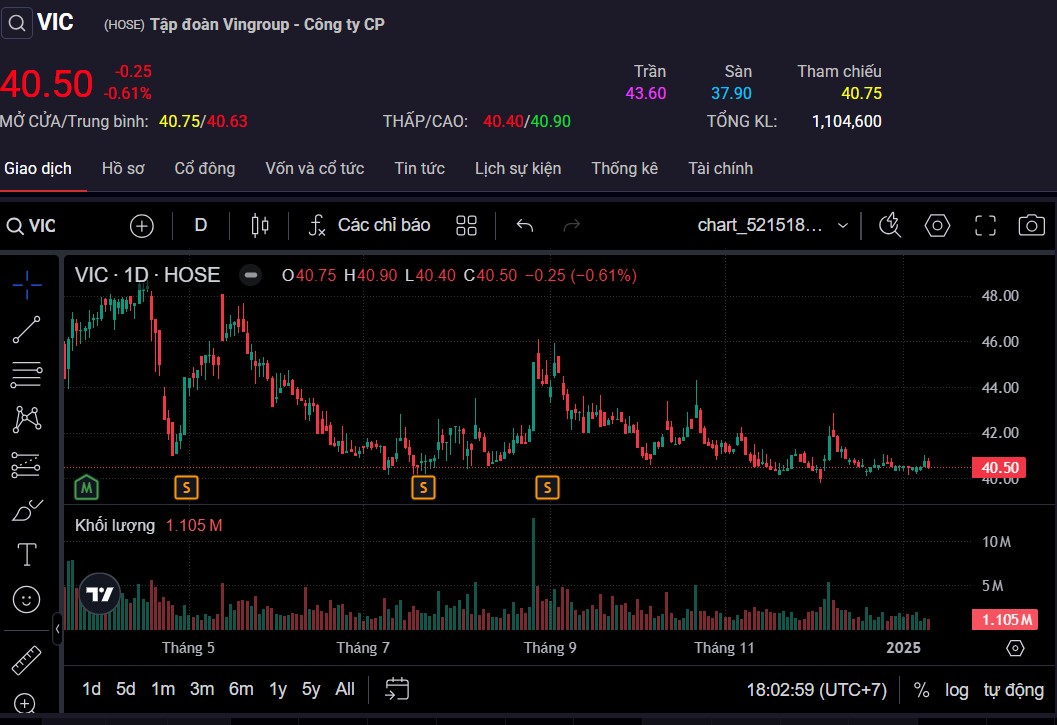
Task: Collapse the drawing toolbar side arrow
Action: click(57, 629)
